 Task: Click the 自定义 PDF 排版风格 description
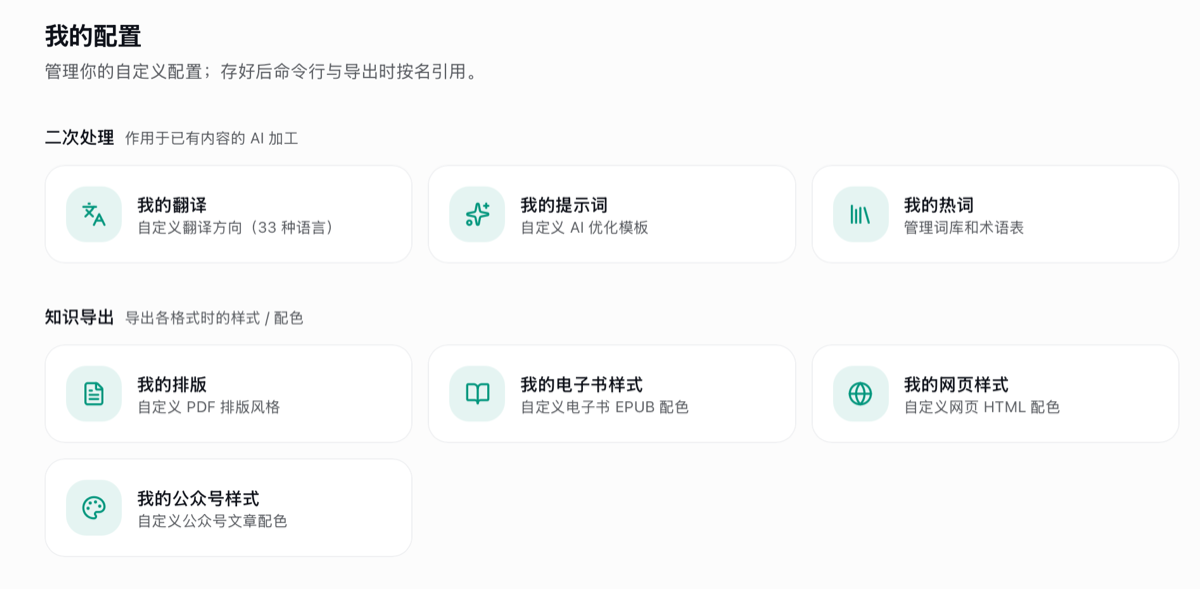[209, 407]
